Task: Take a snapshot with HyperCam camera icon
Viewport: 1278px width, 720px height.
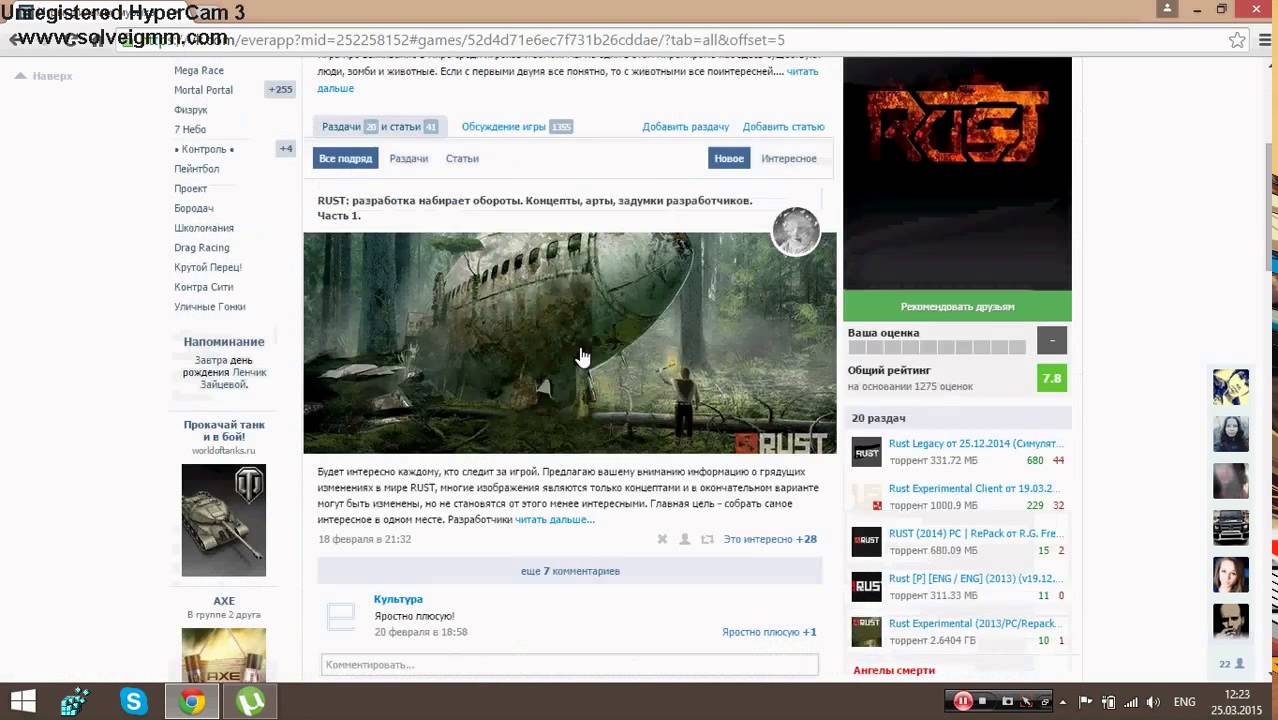Action: click(x=1008, y=701)
